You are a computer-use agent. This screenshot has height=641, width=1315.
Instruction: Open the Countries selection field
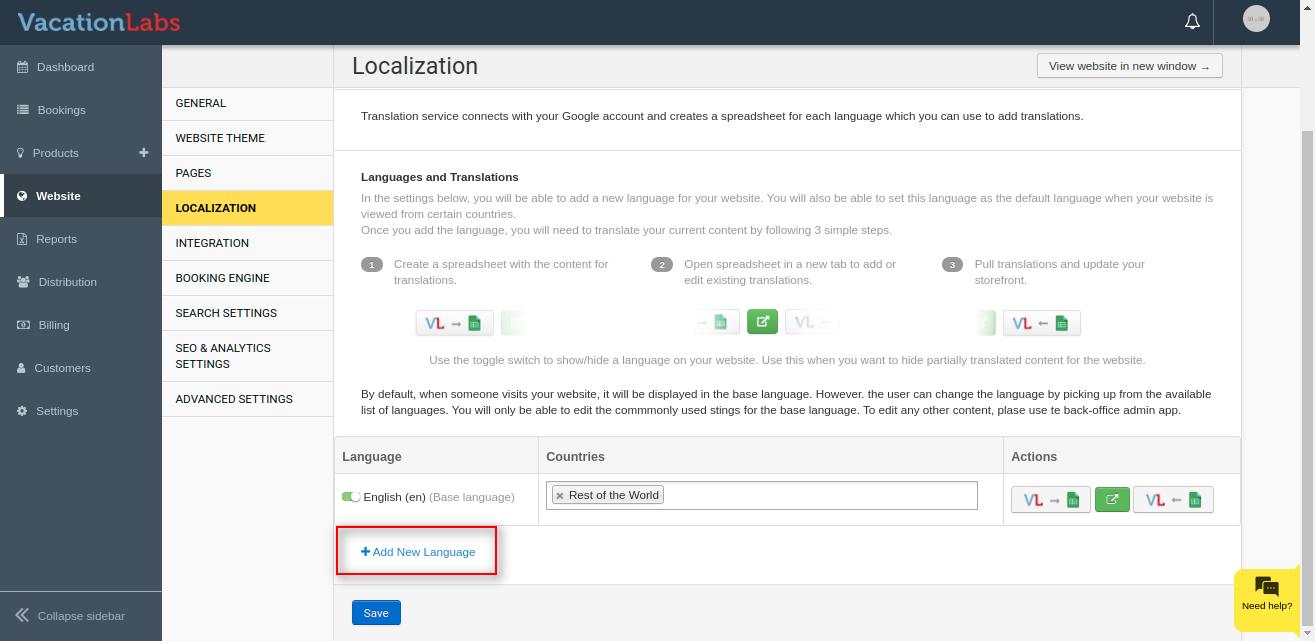(820, 495)
